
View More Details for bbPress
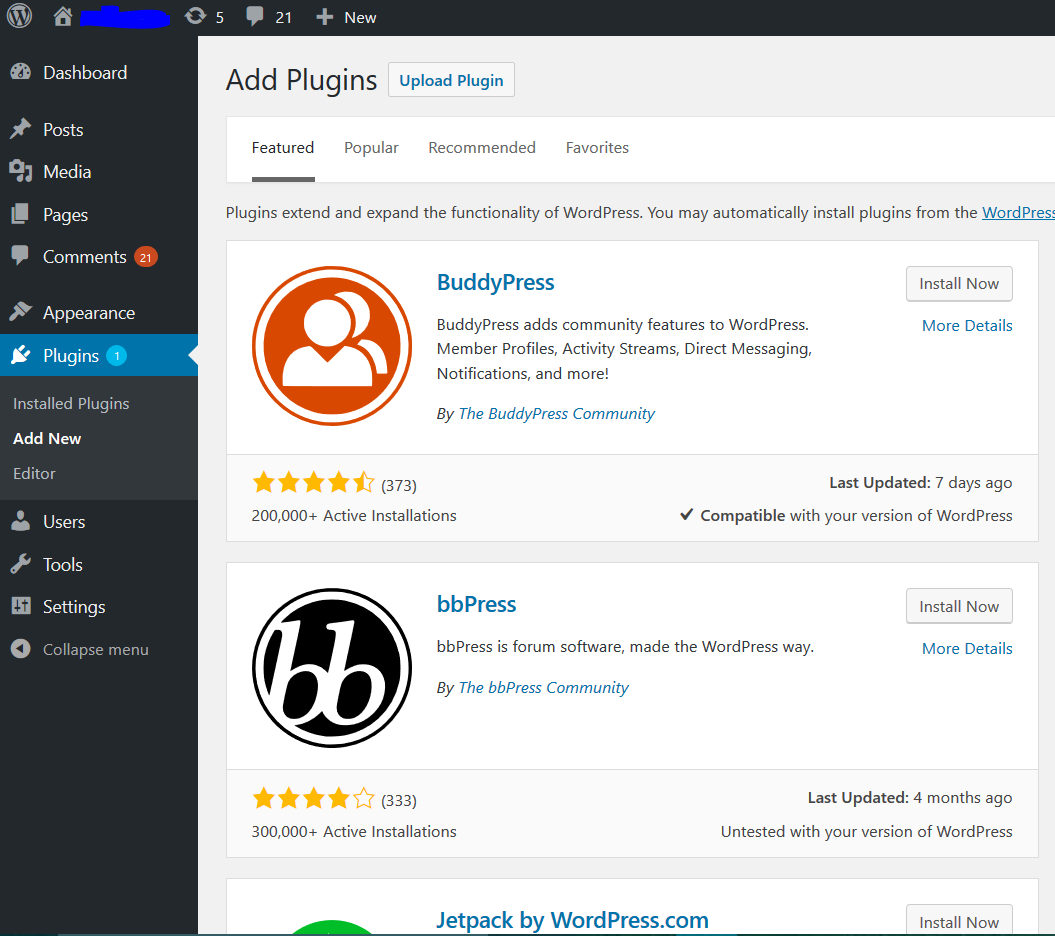click(x=967, y=649)
